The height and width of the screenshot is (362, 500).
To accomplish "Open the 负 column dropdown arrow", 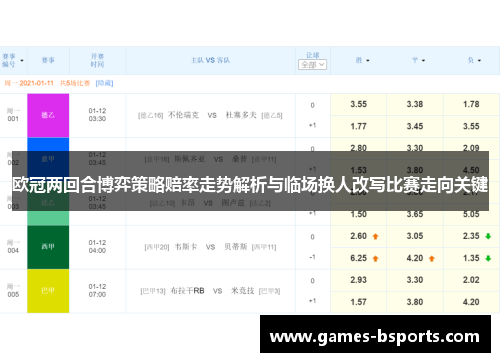I will click(479, 61).
